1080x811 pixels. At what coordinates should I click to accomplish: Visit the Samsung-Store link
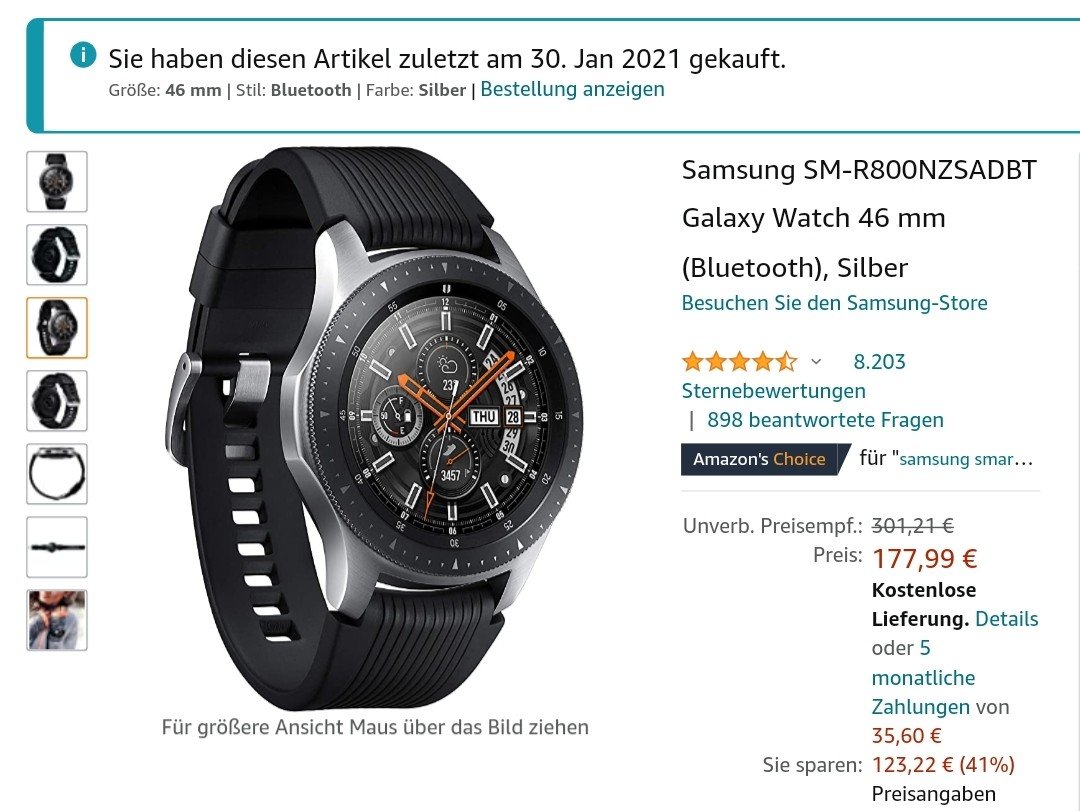click(834, 302)
